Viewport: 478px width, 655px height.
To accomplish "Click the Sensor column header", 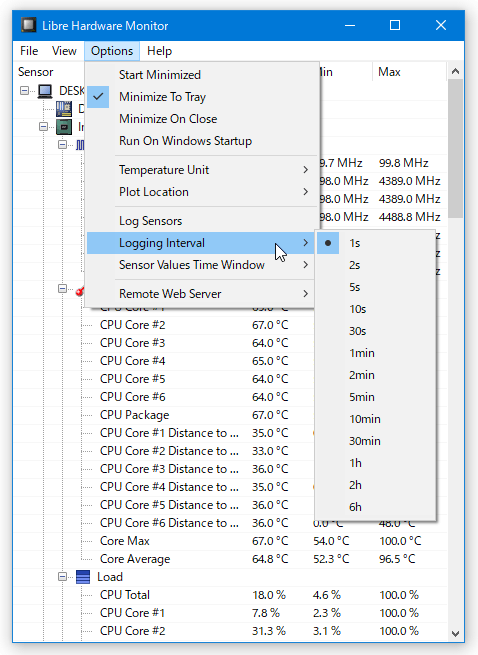I will click(x=49, y=72).
